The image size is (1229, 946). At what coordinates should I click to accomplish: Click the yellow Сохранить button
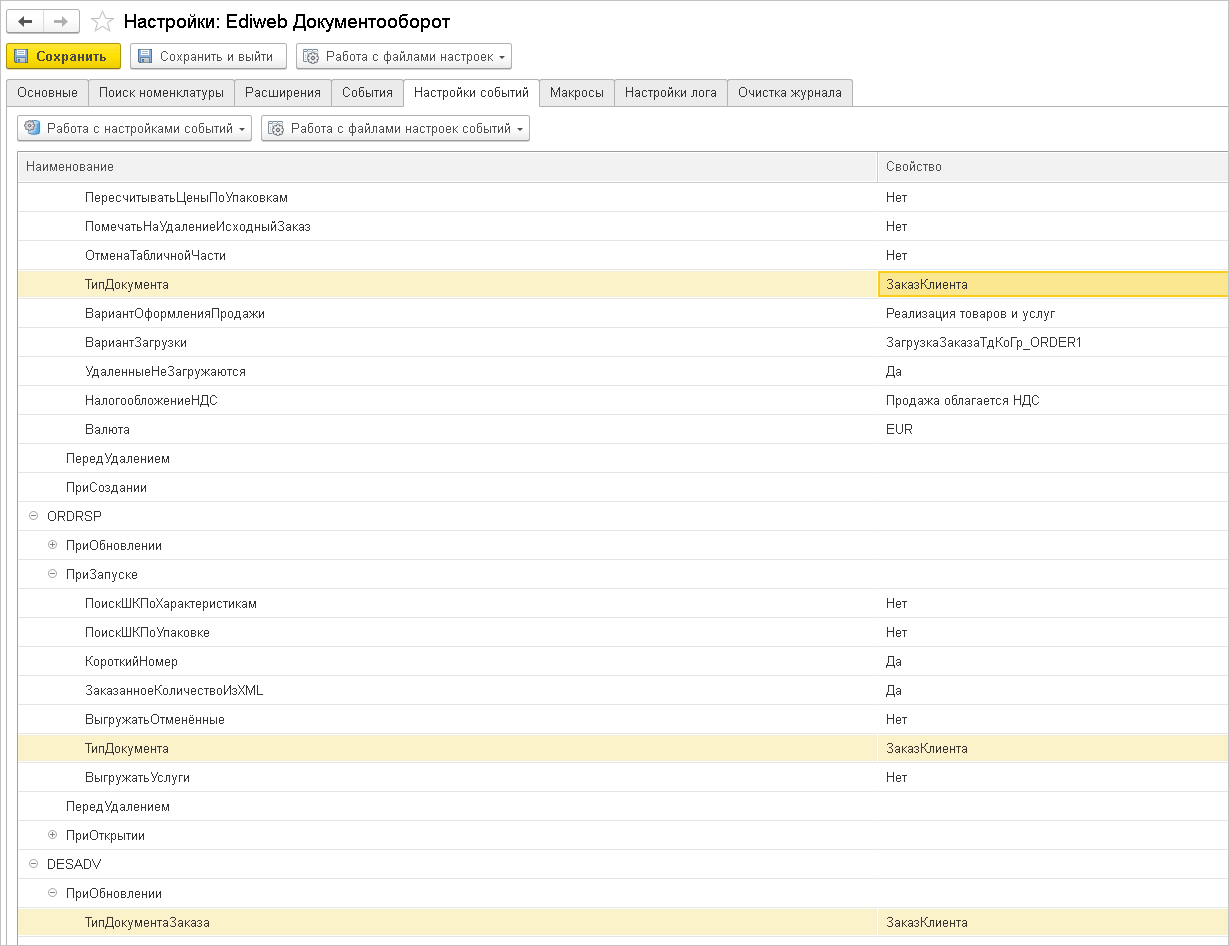[63, 56]
